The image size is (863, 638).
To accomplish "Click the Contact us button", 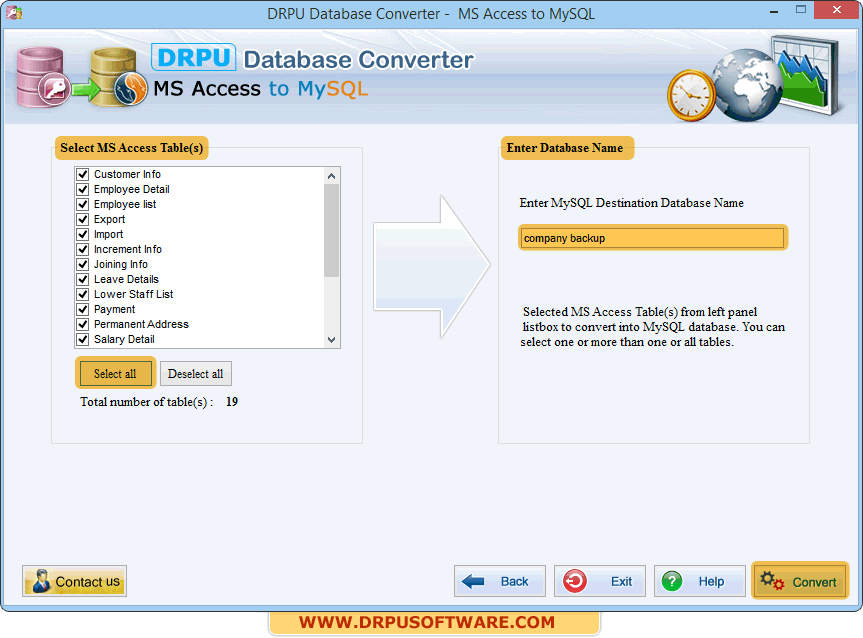I will coord(74,581).
